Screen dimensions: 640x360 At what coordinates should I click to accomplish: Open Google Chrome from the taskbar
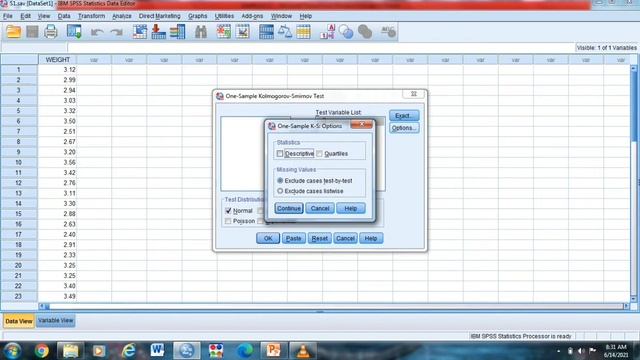pos(42,351)
